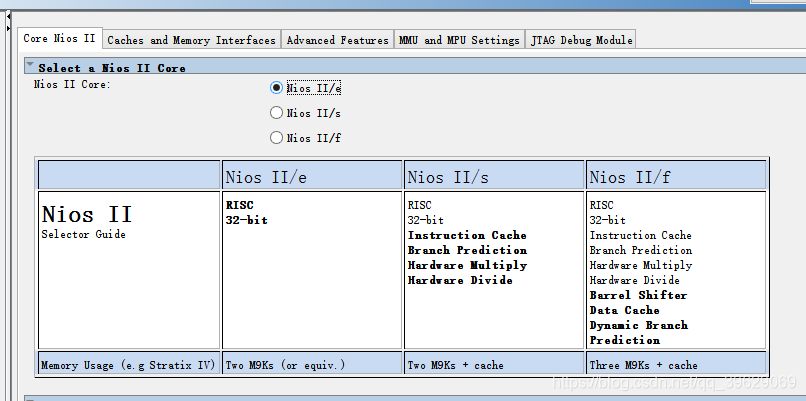Viewport: 806px width, 401px height.
Task: Open the JTAG Debug Module tab
Action: coord(581,40)
